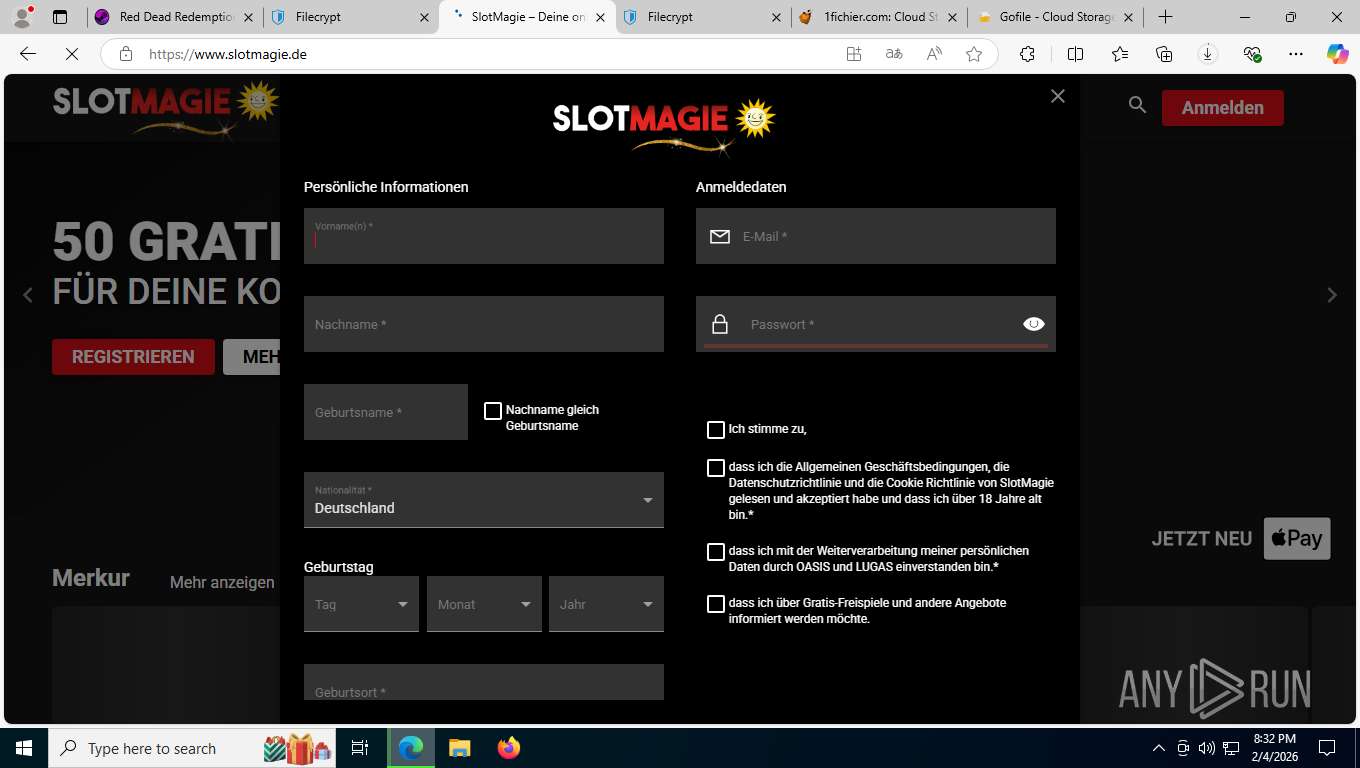Open Task View on the taskbar
This screenshot has width=1360, height=768.
(361, 748)
